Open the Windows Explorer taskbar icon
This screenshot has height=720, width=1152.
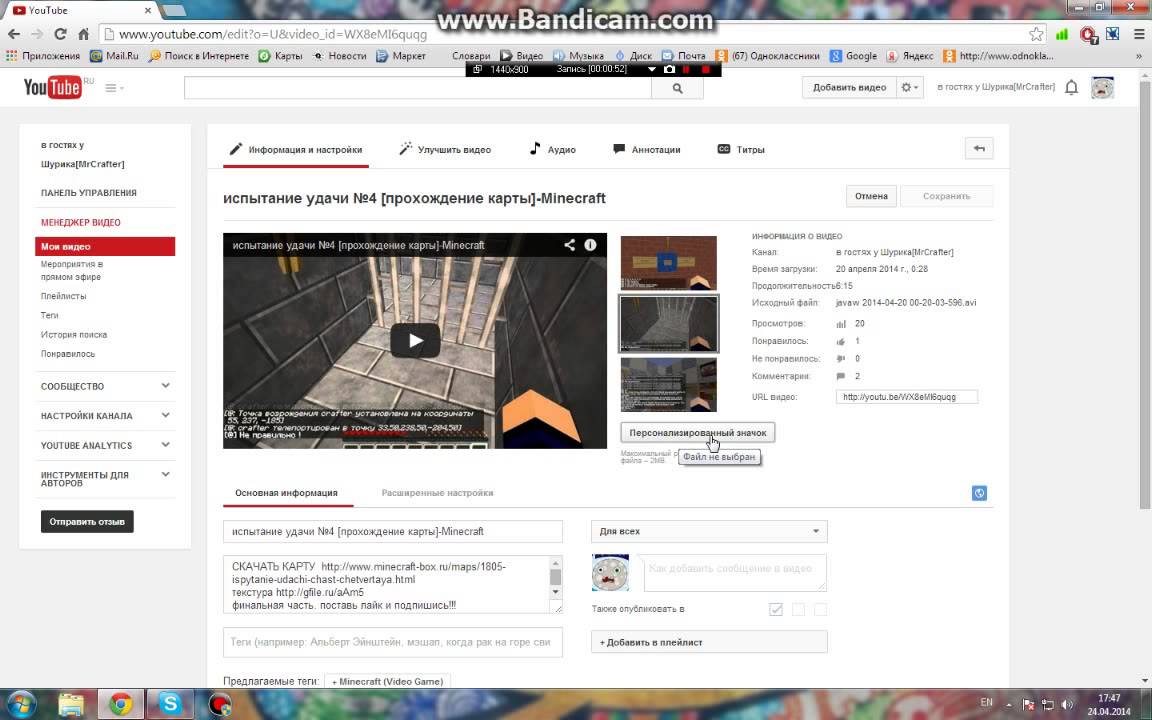[71, 704]
